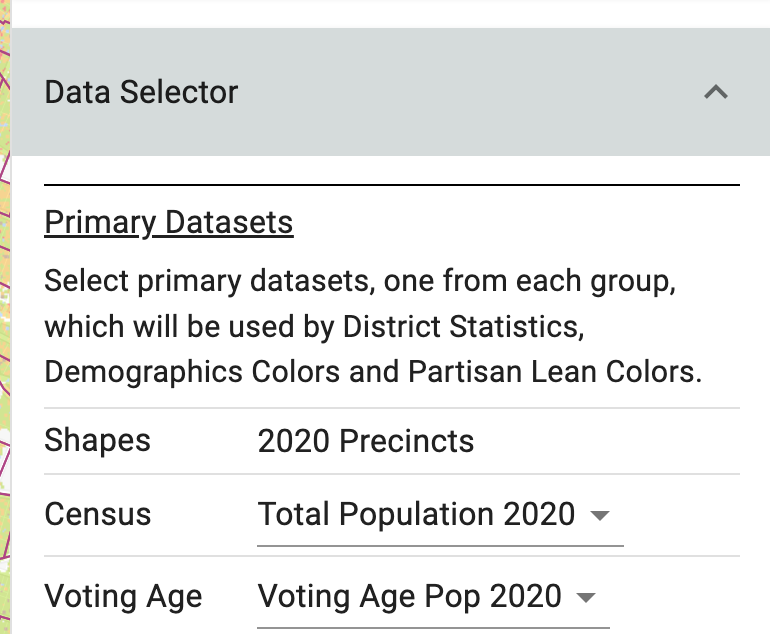Select the 2020 Precincts shapes value

[x=366, y=441]
